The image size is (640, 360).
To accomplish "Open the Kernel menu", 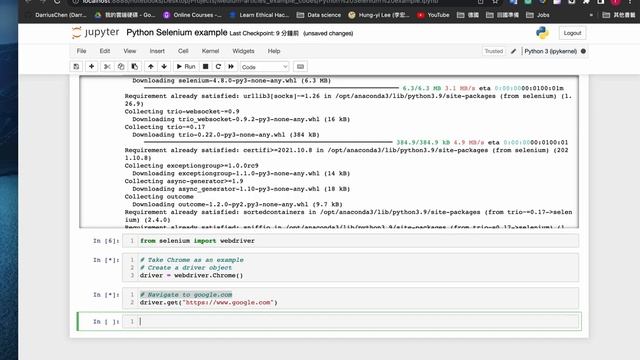I will point(210,51).
